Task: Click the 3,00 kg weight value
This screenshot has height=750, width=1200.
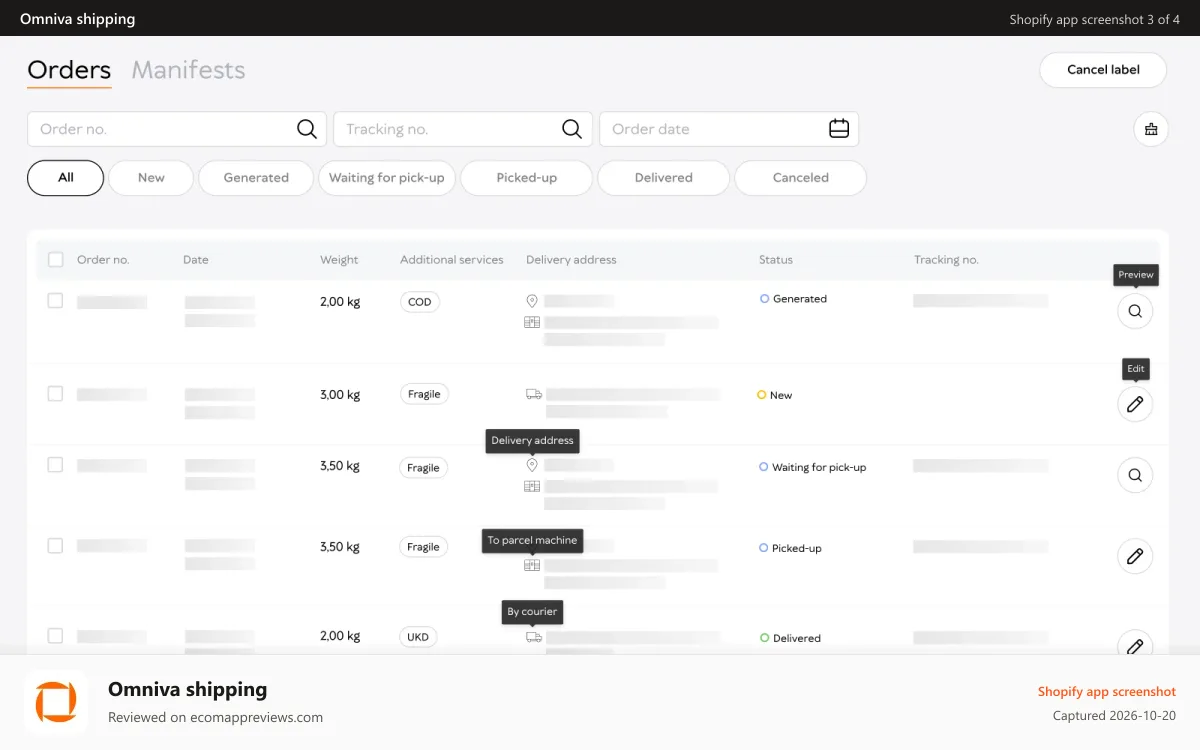Action: [x=340, y=395]
